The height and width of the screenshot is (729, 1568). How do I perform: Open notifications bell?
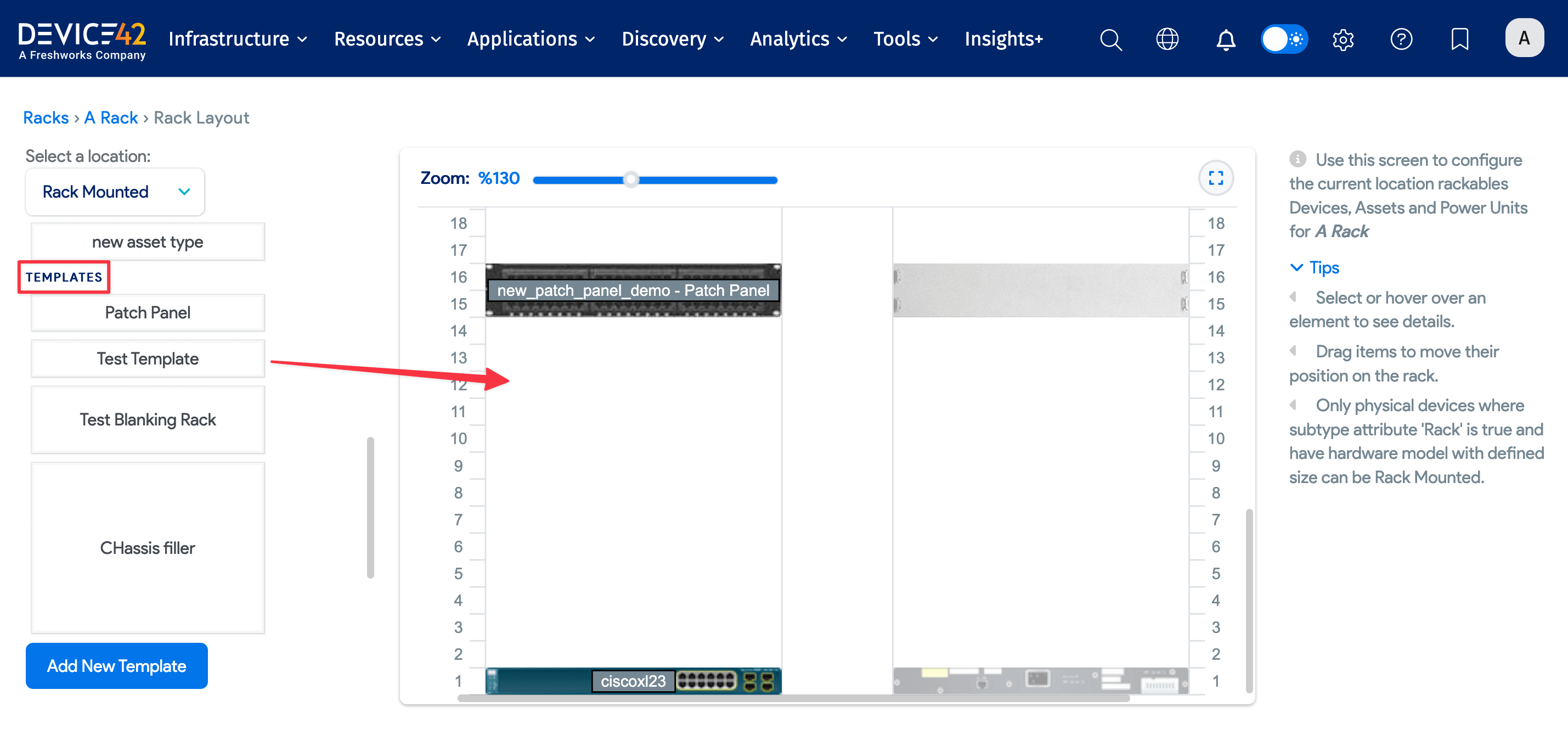1225,39
